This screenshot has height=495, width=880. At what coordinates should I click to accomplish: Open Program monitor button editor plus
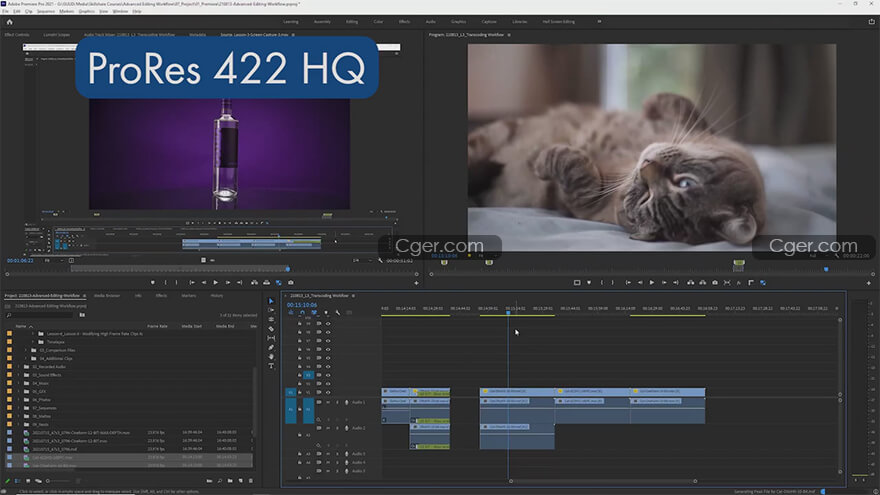click(x=869, y=283)
